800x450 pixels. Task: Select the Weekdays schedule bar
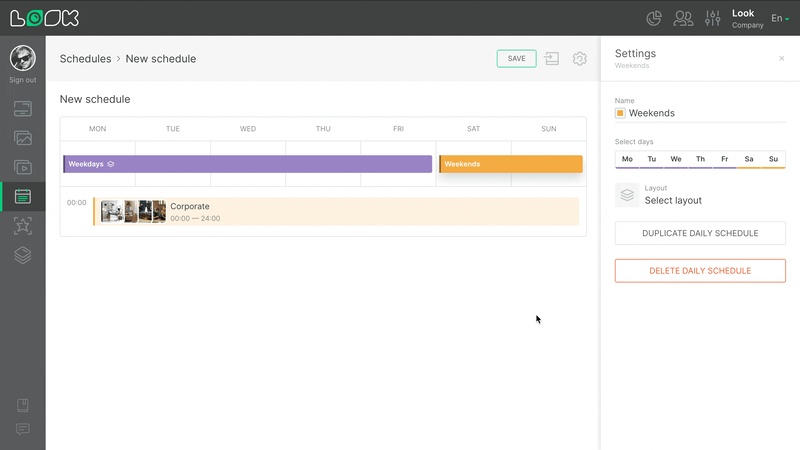pos(247,164)
